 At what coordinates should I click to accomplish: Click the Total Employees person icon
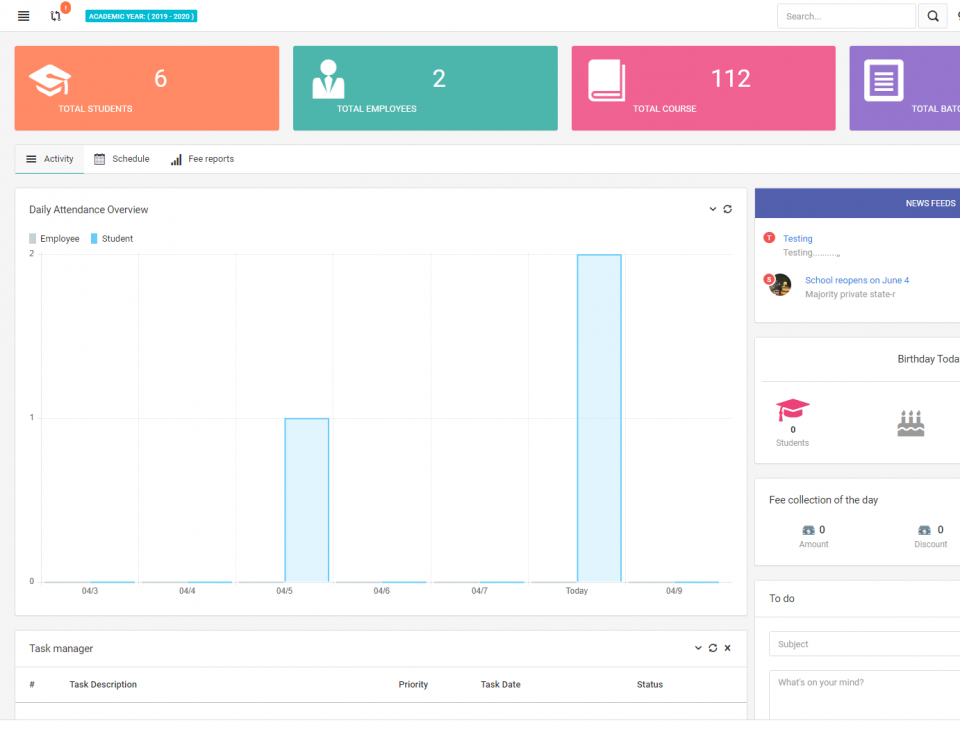point(328,78)
